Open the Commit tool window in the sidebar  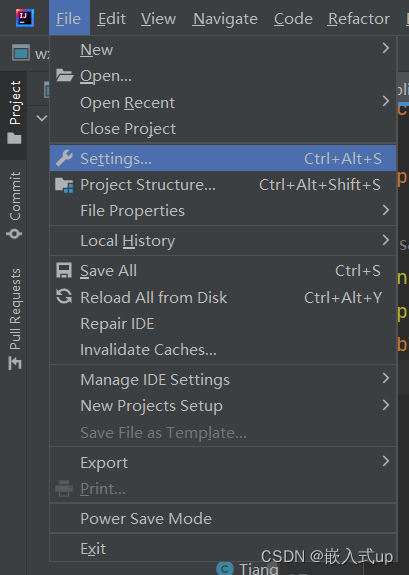[x=15, y=205]
